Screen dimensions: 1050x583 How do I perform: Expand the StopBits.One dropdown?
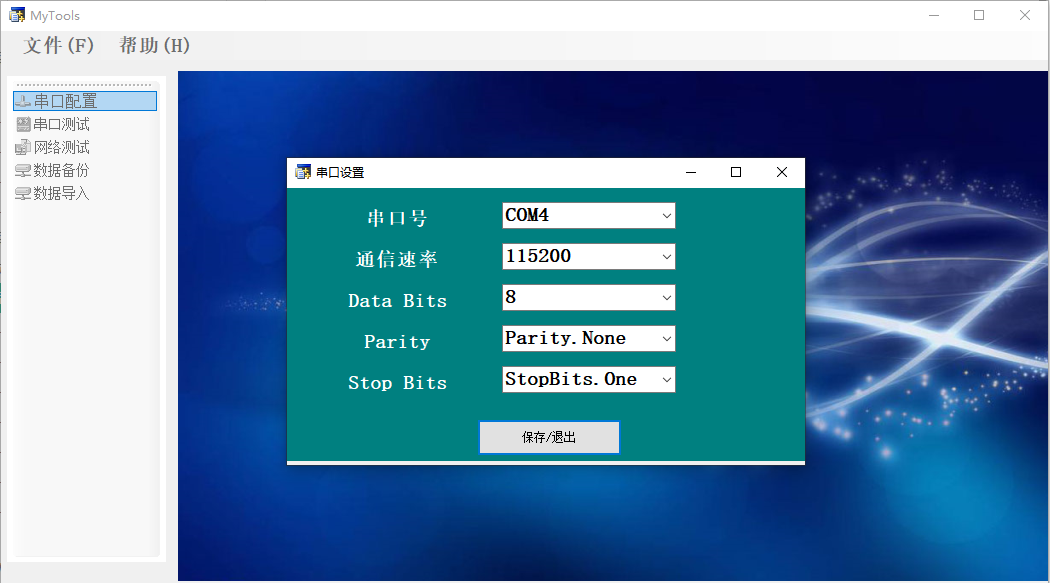(665, 379)
